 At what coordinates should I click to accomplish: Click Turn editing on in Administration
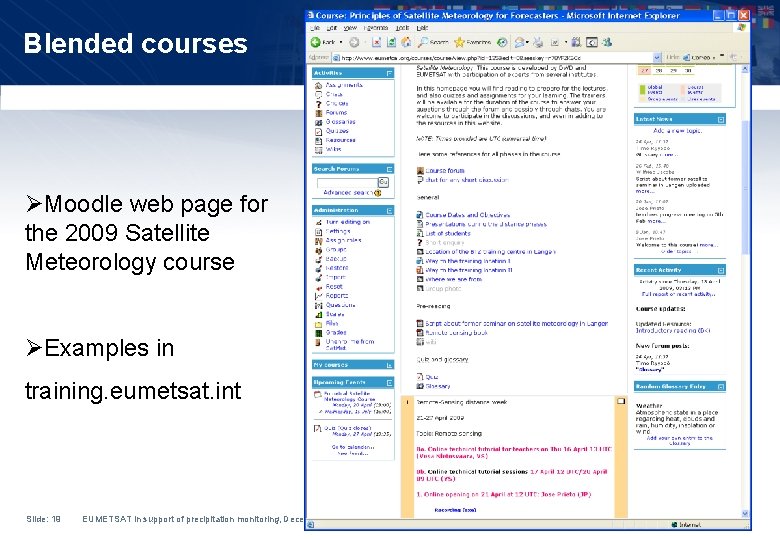(348, 222)
